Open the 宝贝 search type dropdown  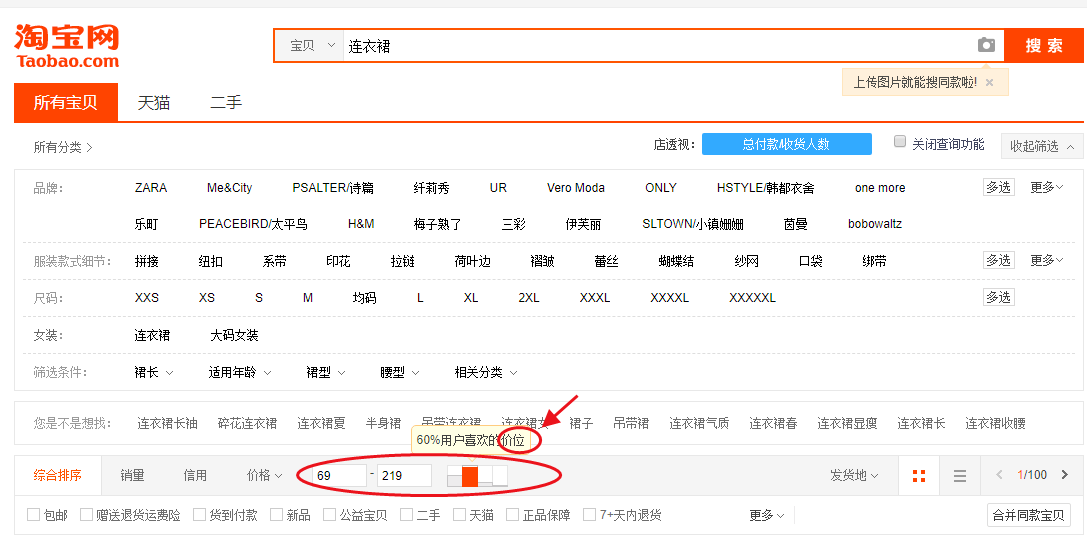[x=310, y=46]
